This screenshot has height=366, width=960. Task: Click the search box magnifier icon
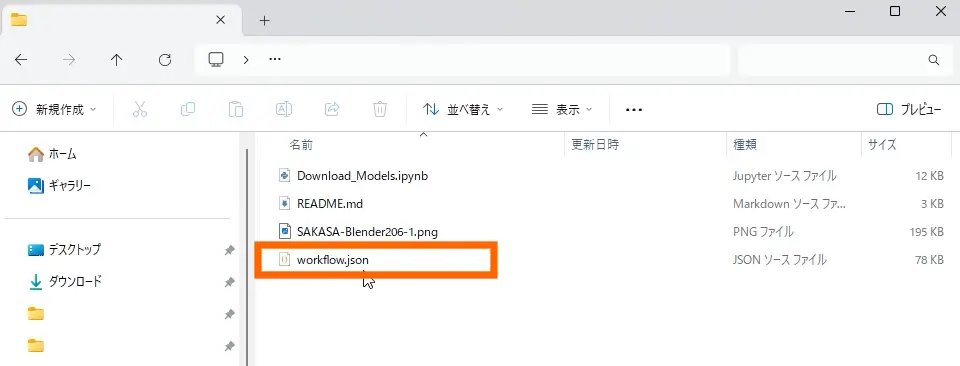pos(934,60)
